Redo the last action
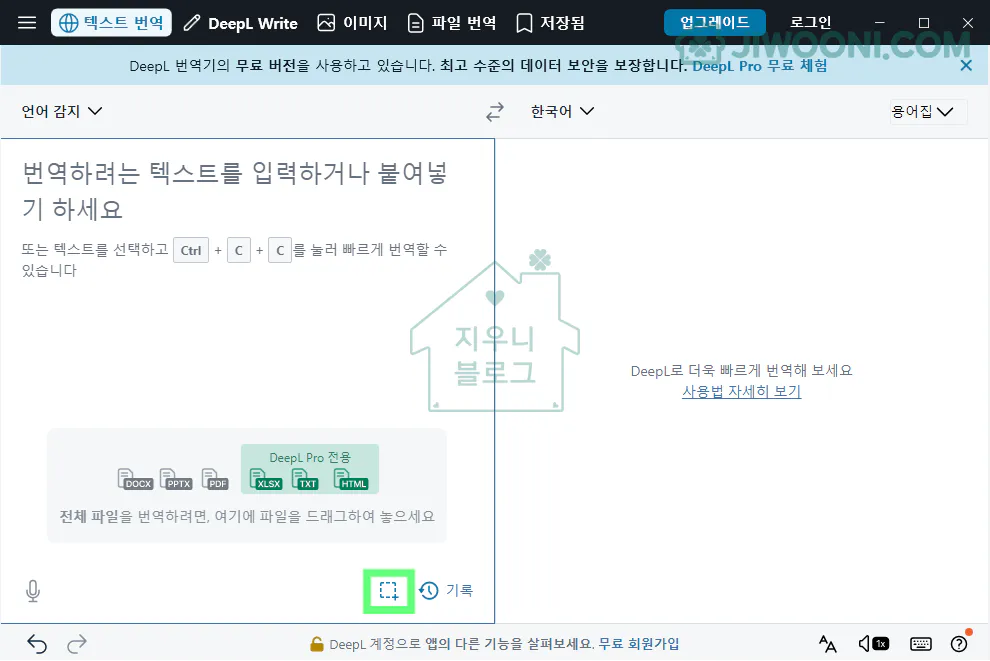Screen dimensions: 990x661 [x=77, y=644]
